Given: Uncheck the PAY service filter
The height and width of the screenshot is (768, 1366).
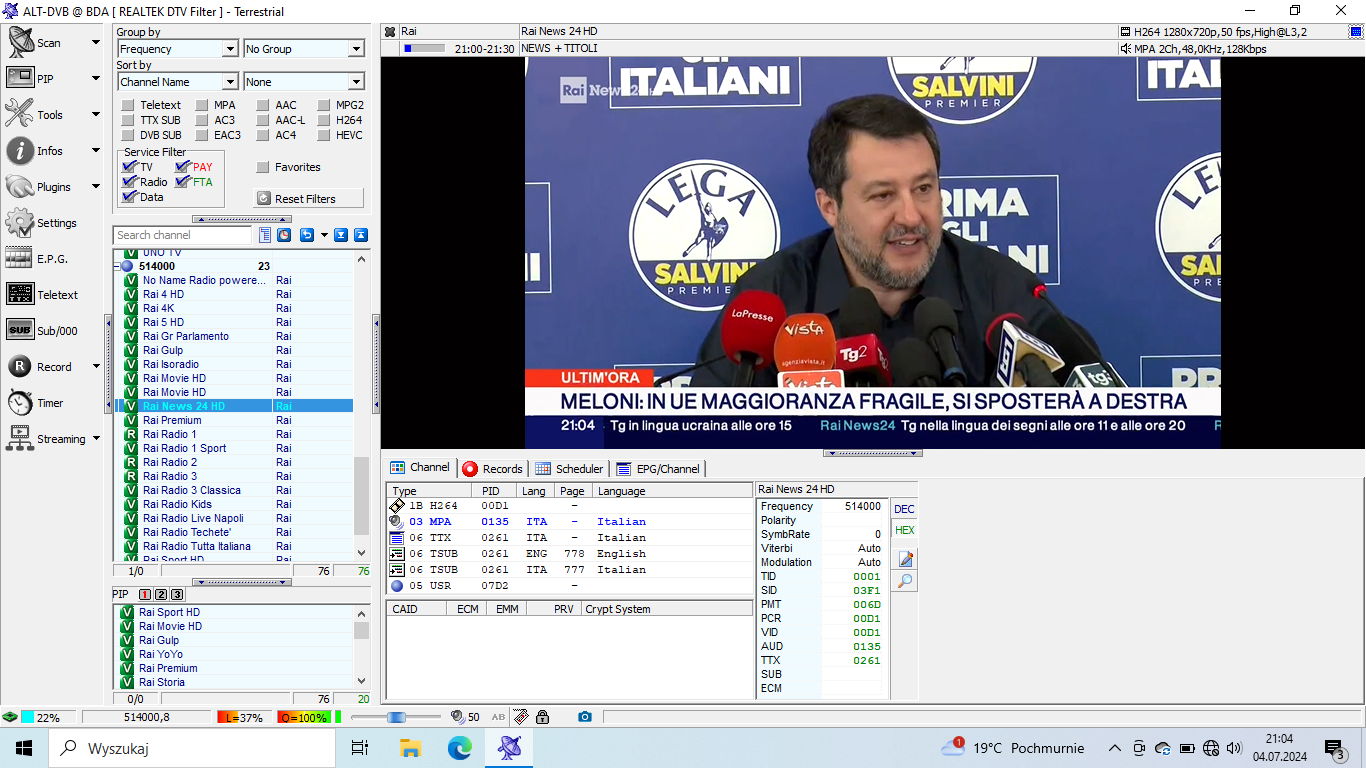Looking at the screenshot, I should pos(182,167).
